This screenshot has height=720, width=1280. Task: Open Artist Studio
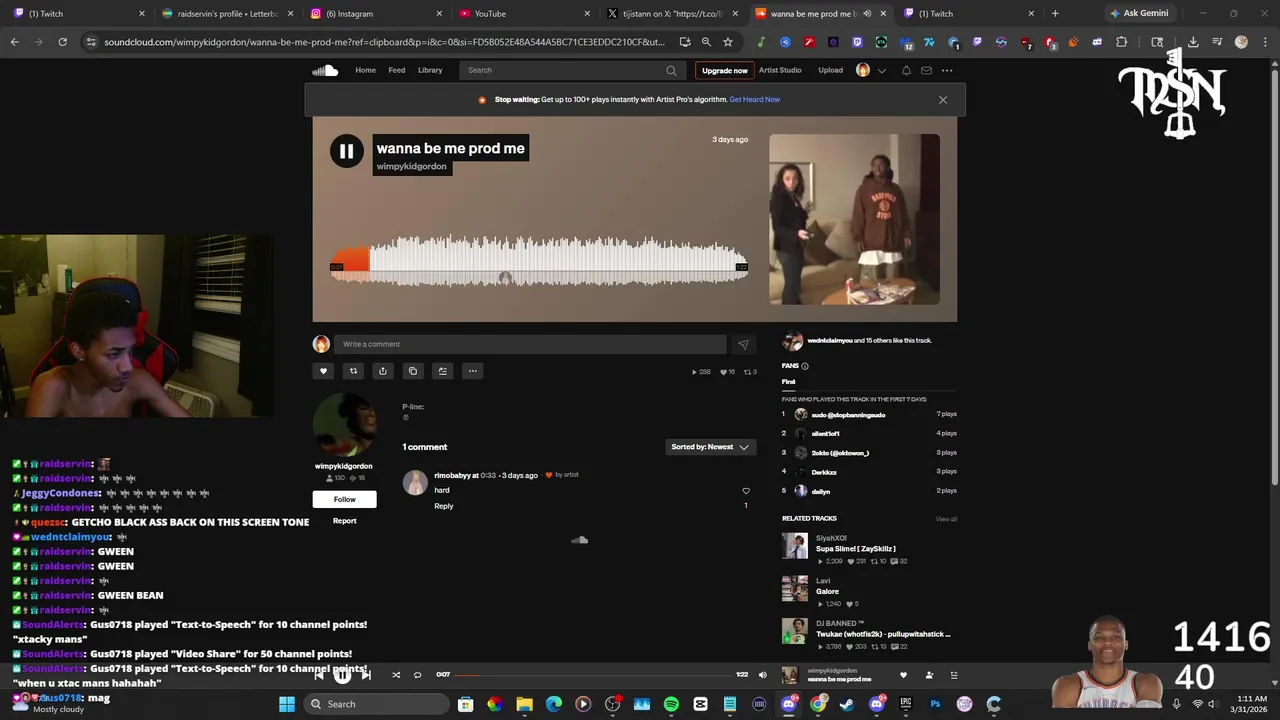click(780, 70)
